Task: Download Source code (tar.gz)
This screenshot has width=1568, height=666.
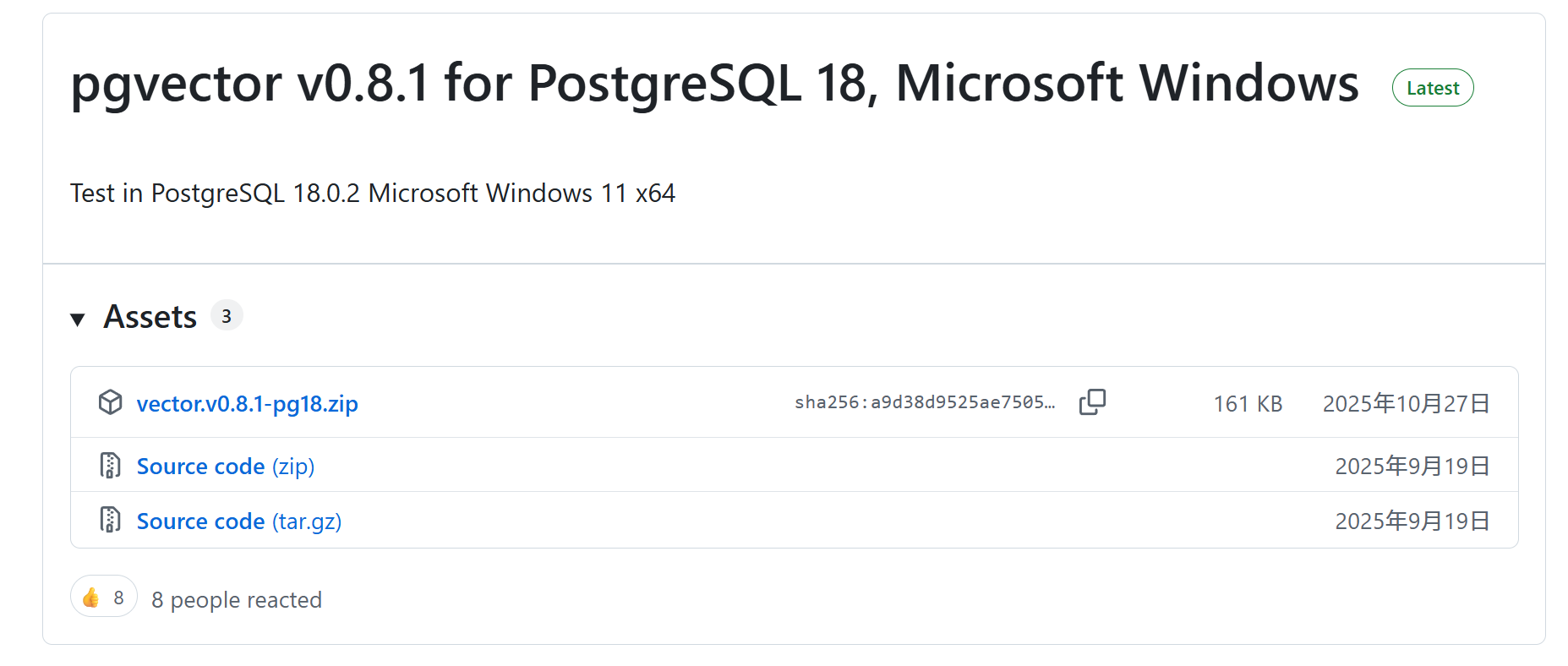Action: pos(238,521)
